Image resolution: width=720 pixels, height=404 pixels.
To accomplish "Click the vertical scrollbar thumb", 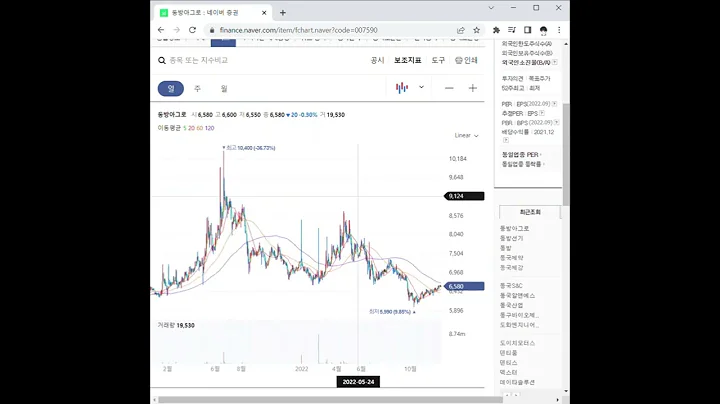I will click(x=566, y=154).
